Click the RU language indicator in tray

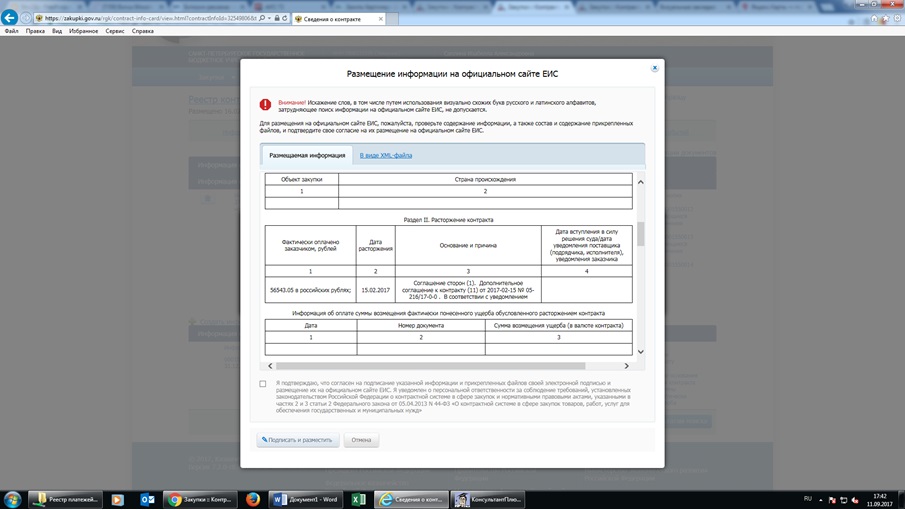click(x=807, y=499)
